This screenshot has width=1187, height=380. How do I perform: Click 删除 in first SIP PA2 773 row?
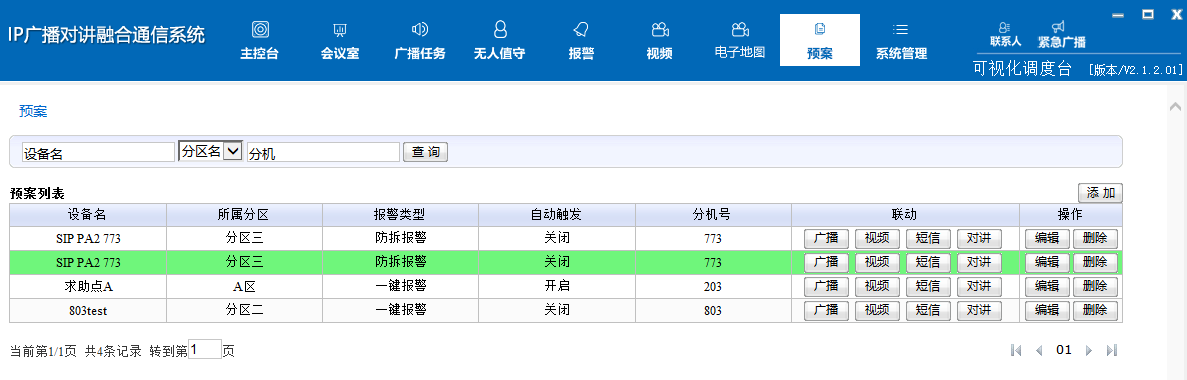coord(1095,238)
